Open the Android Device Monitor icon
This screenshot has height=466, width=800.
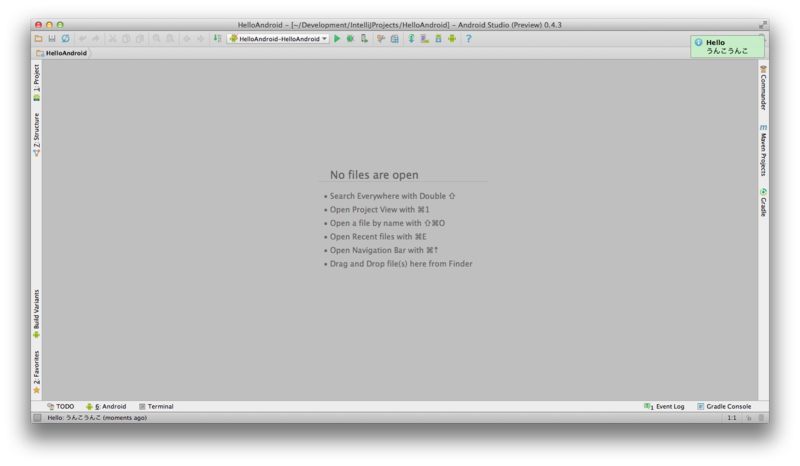452,39
